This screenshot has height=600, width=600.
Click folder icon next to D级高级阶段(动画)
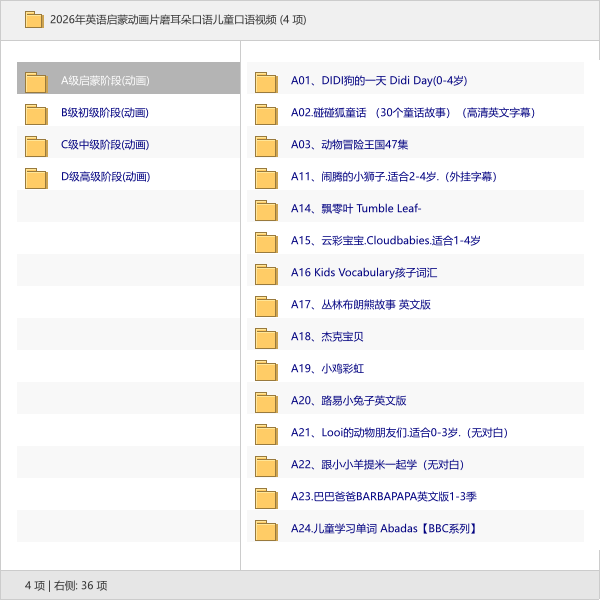[36, 177]
